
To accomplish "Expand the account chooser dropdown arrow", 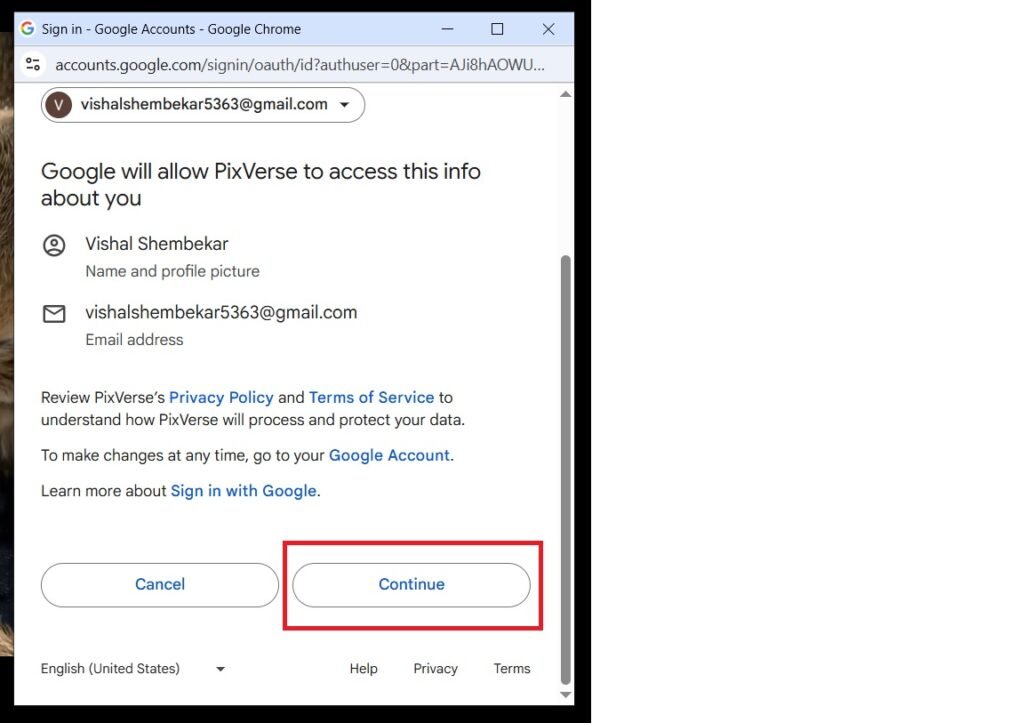I will click(345, 105).
